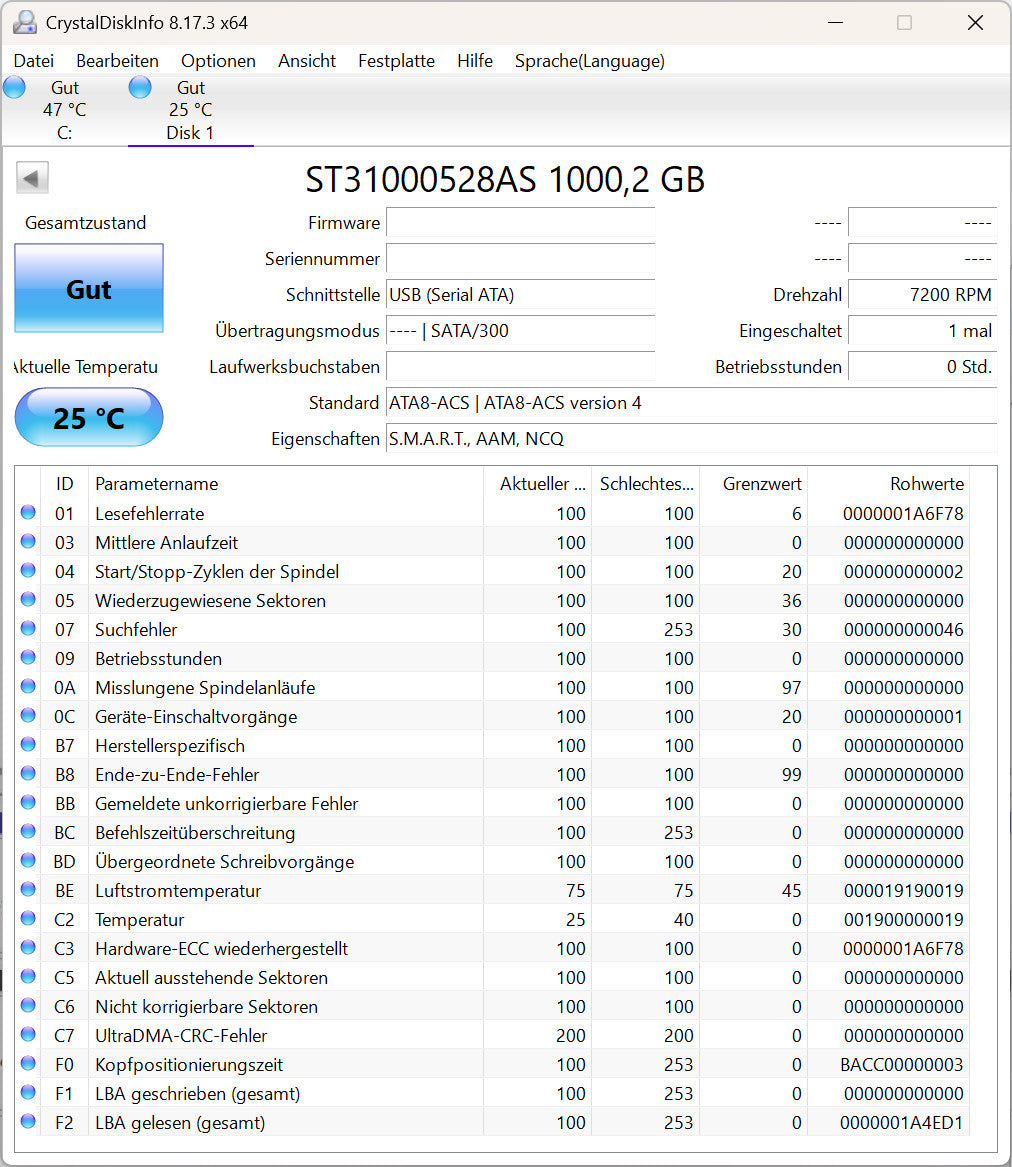Click the status icon for the Temperatur row

click(x=28, y=919)
